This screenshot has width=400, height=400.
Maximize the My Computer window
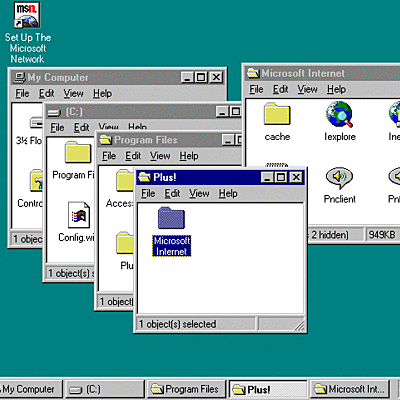(201, 77)
